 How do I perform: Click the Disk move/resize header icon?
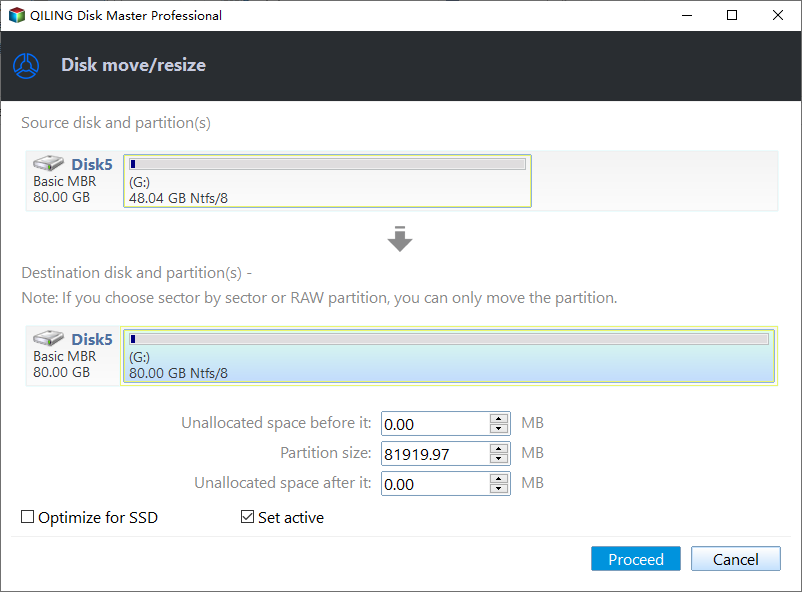pos(26,66)
